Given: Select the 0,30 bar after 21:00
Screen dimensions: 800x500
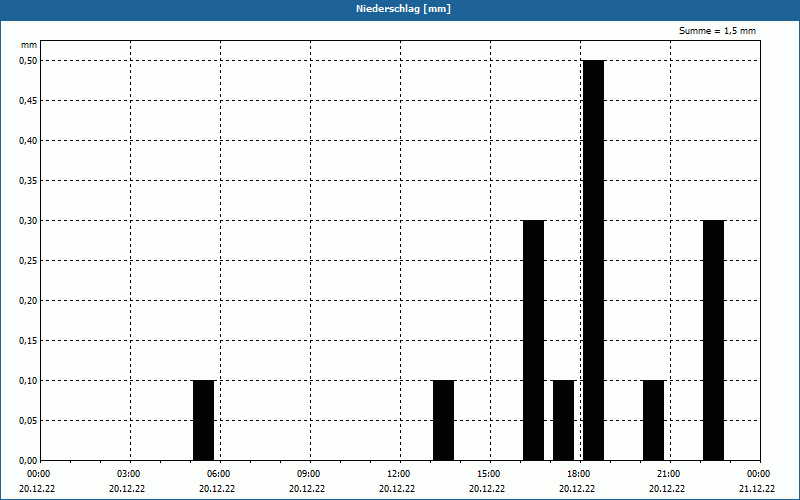Looking at the screenshot, I should [x=713, y=340].
